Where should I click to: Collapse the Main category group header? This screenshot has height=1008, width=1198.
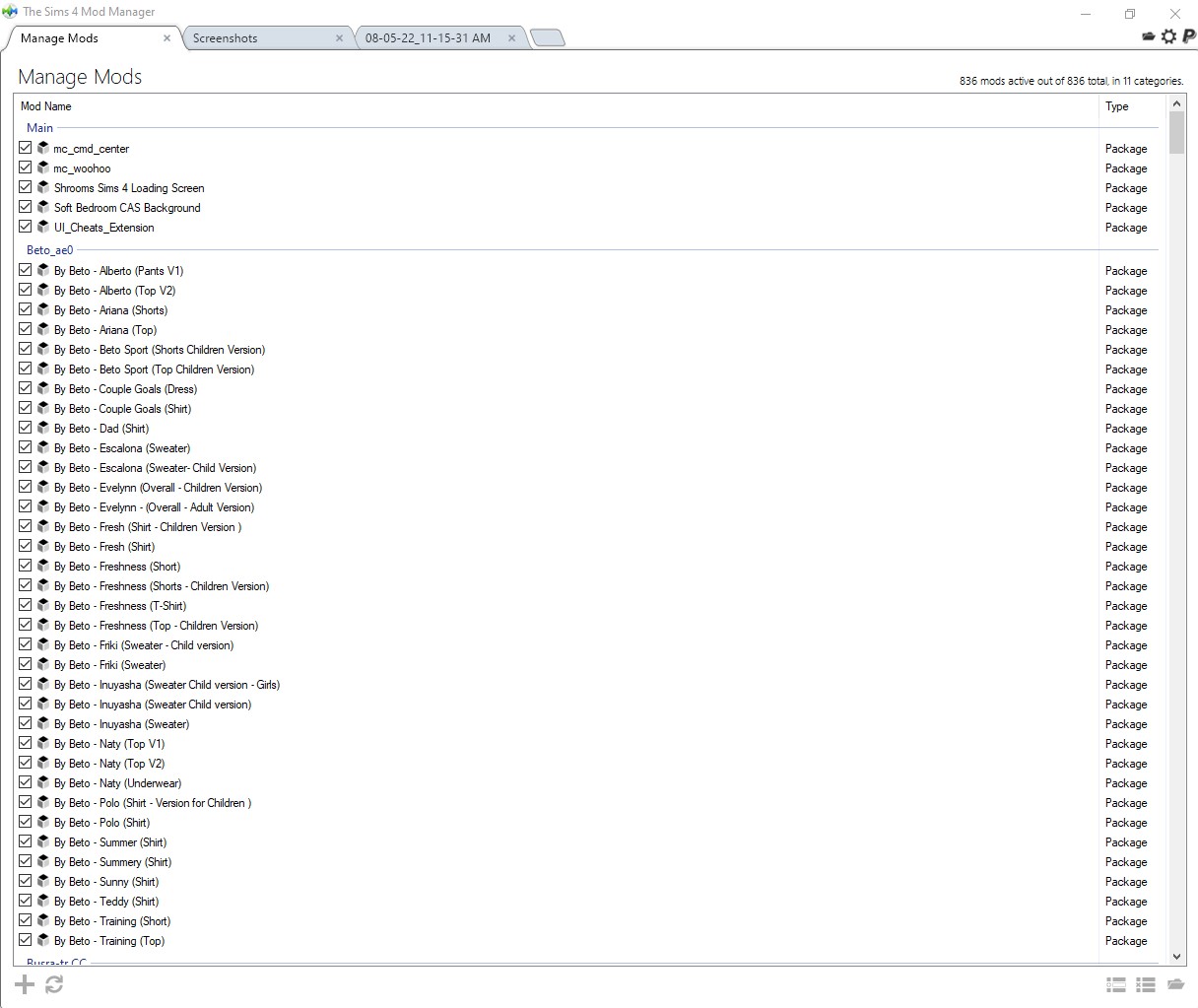click(x=40, y=127)
